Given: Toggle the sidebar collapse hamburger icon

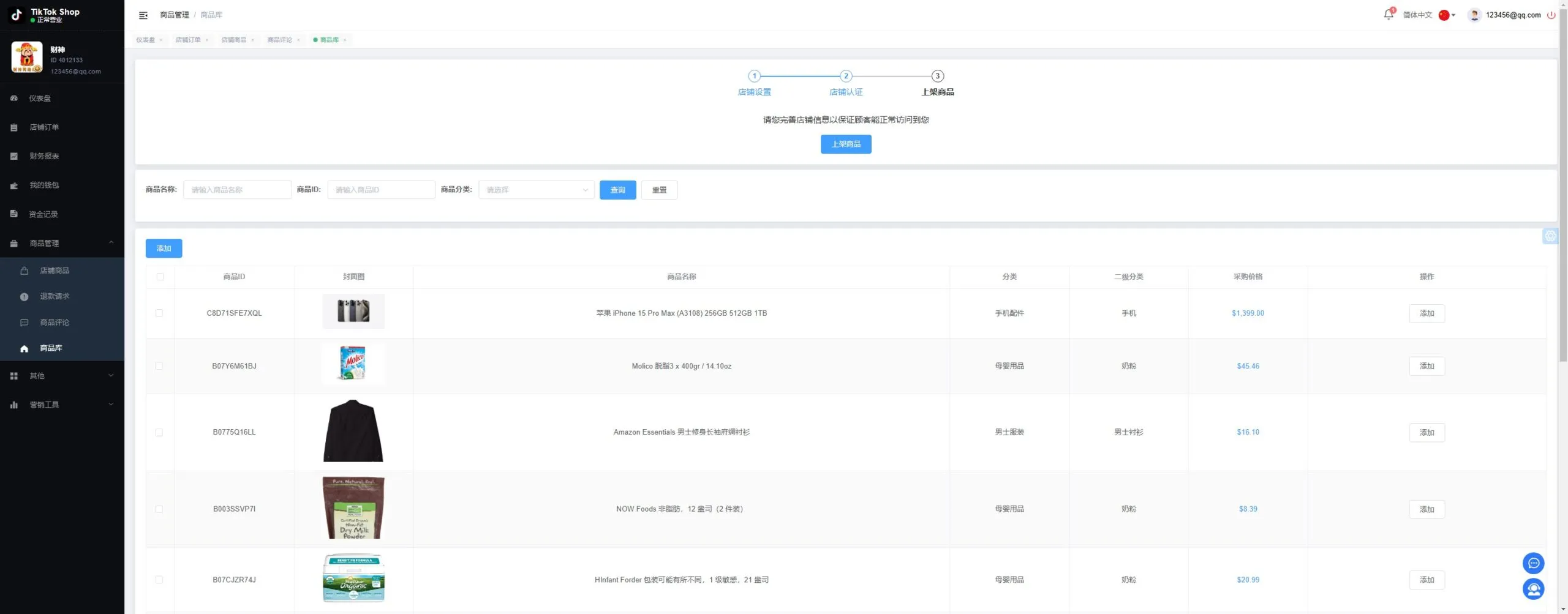Looking at the screenshot, I should (x=143, y=15).
